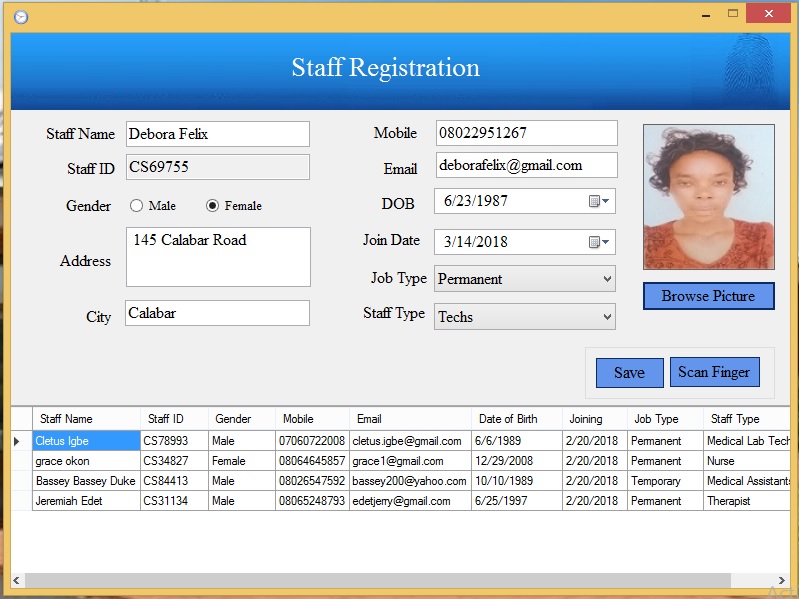Click email cell edetjerry@gmail.com
The width and height of the screenshot is (799, 599).
tap(410, 501)
